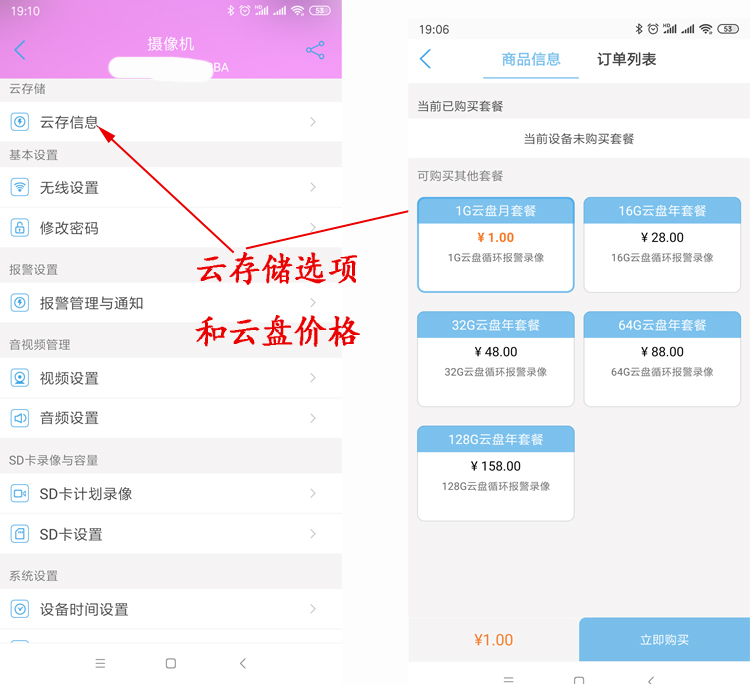Tap the lock icon for 修改密码
Image resolution: width=750 pixels, height=684 pixels.
(20, 228)
